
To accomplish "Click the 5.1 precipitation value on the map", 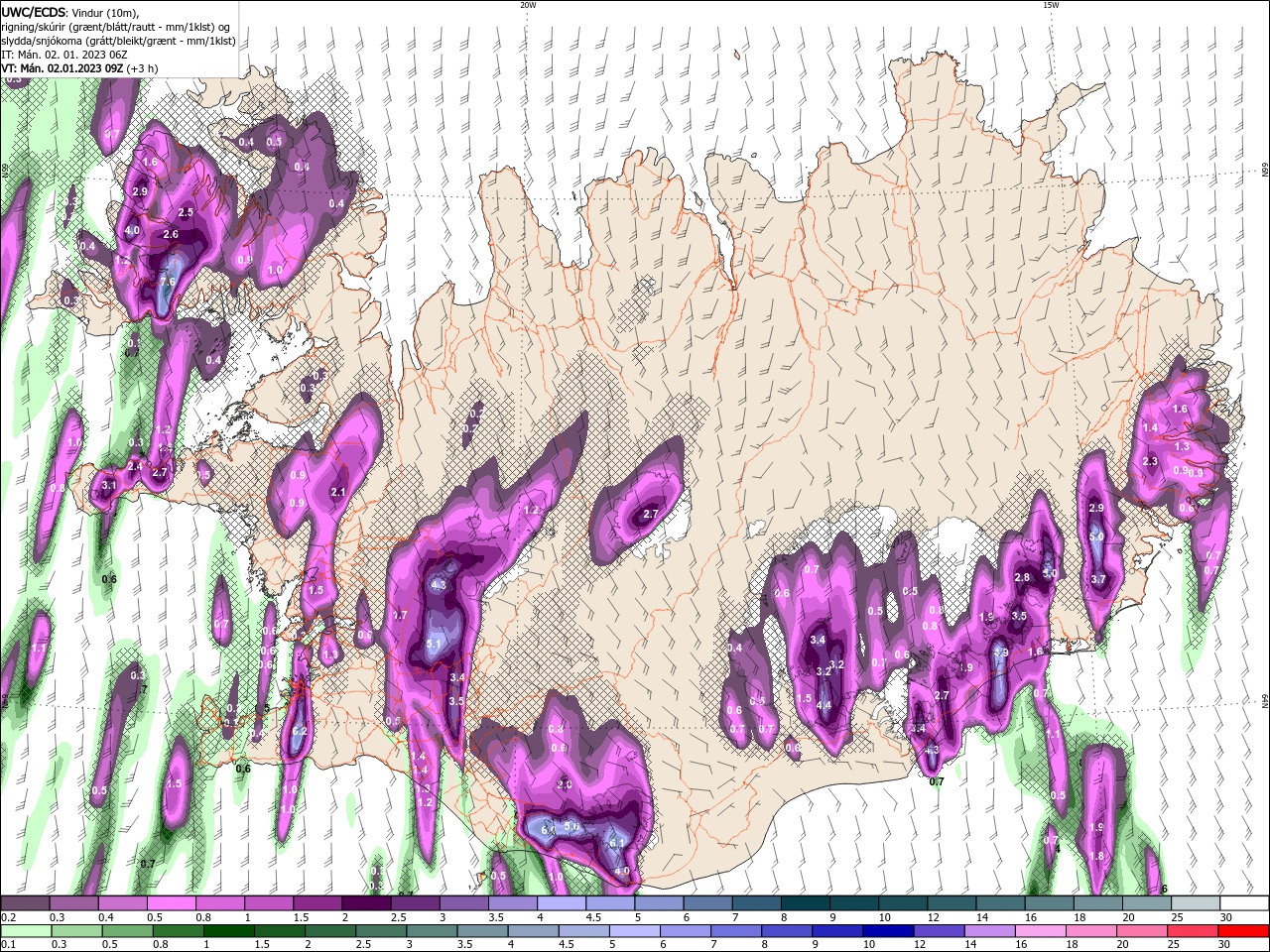I will point(434,644).
